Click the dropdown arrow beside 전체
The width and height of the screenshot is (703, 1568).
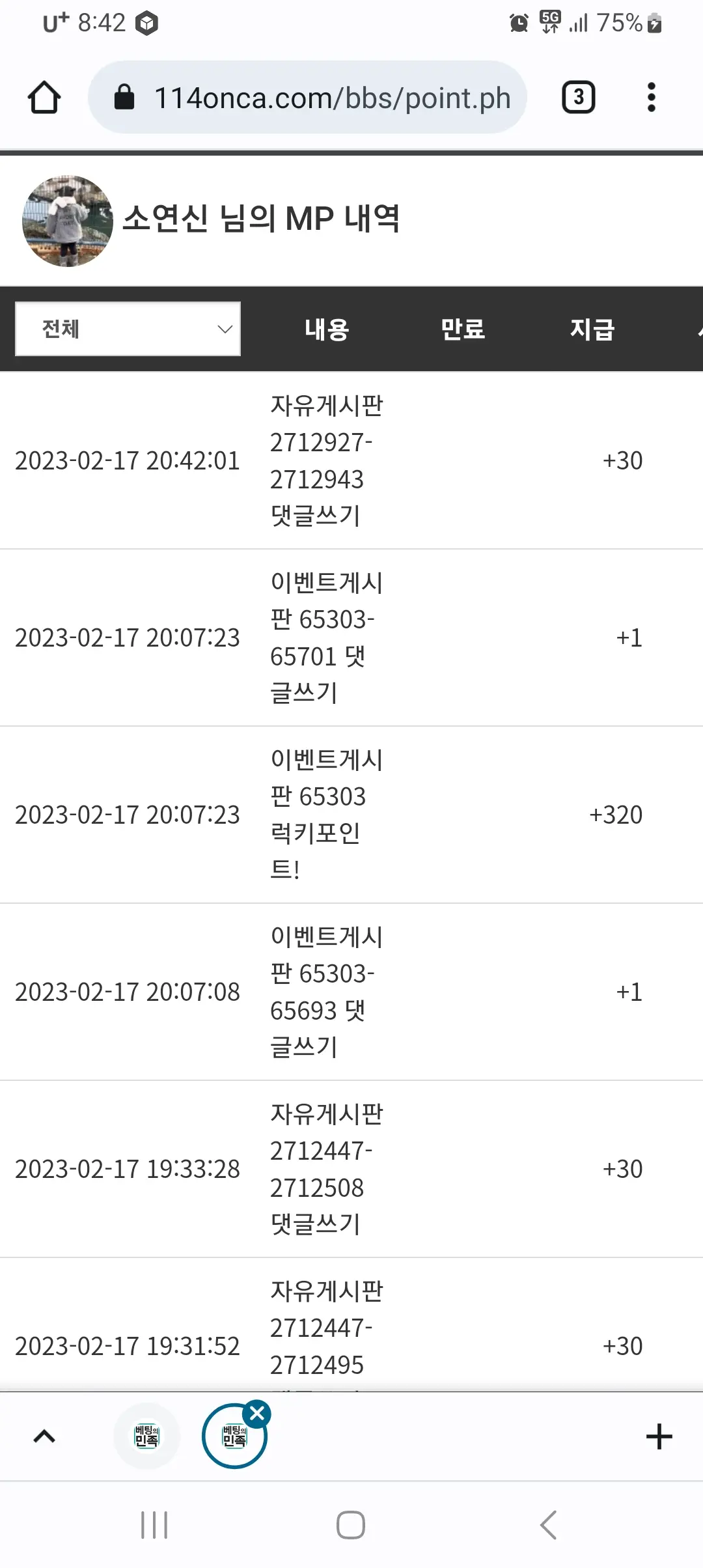[x=225, y=329]
